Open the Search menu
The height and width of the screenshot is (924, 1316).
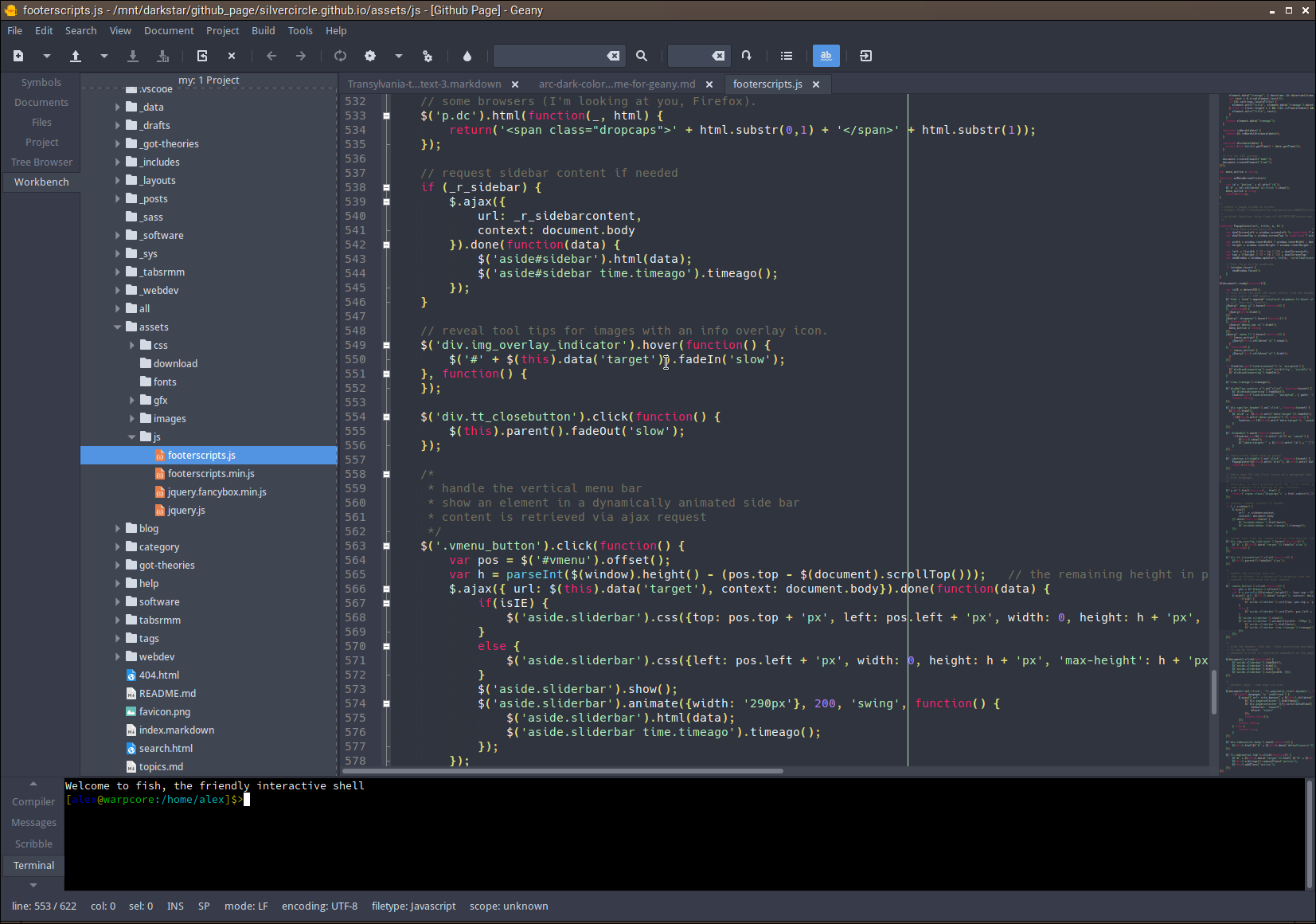[80, 30]
